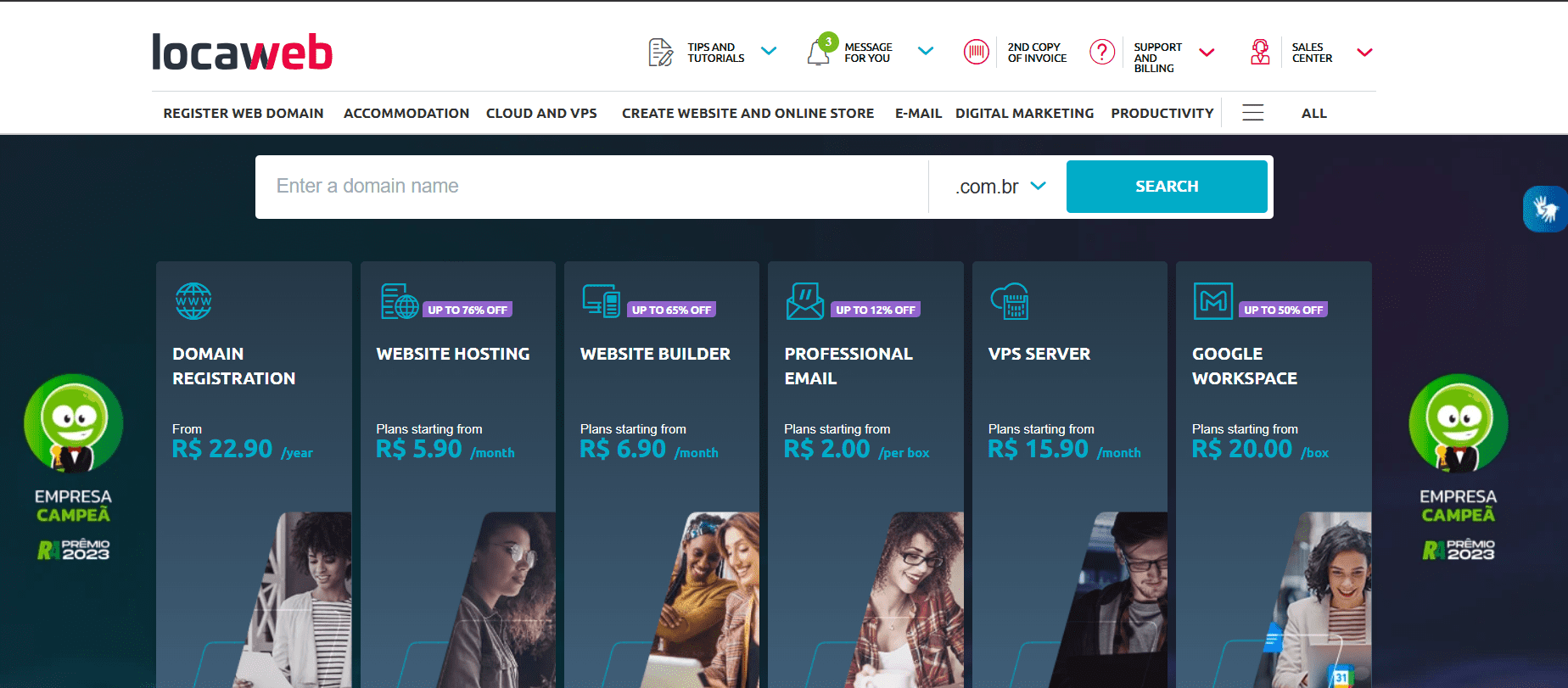Click the question mark support icon
Screen dimensions: 1568x688
pos(1102,52)
